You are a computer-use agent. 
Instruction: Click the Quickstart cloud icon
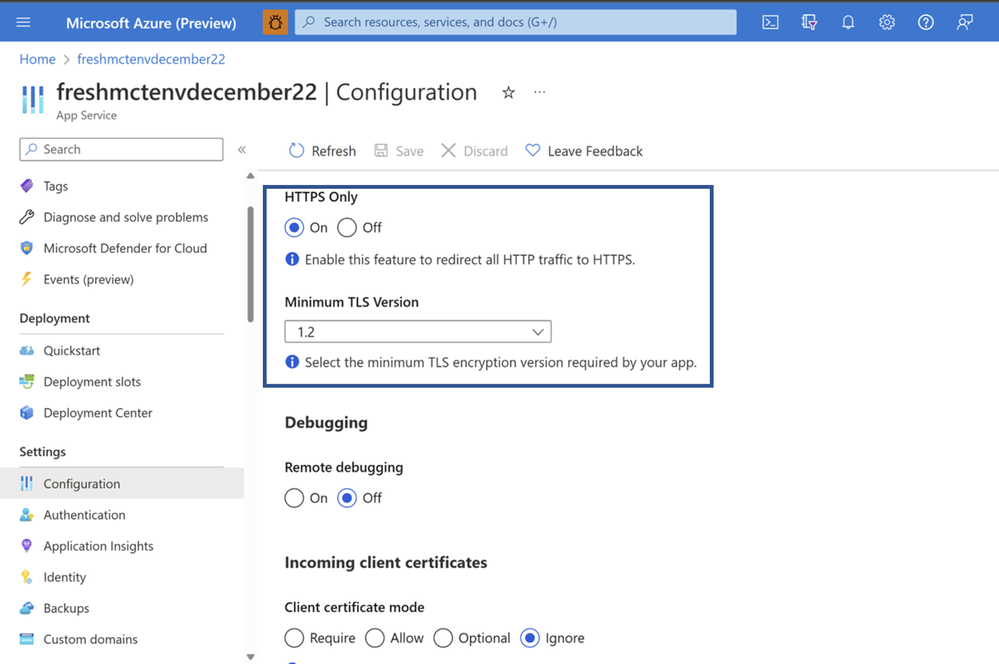pyautogui.click(x=27, y=350)
